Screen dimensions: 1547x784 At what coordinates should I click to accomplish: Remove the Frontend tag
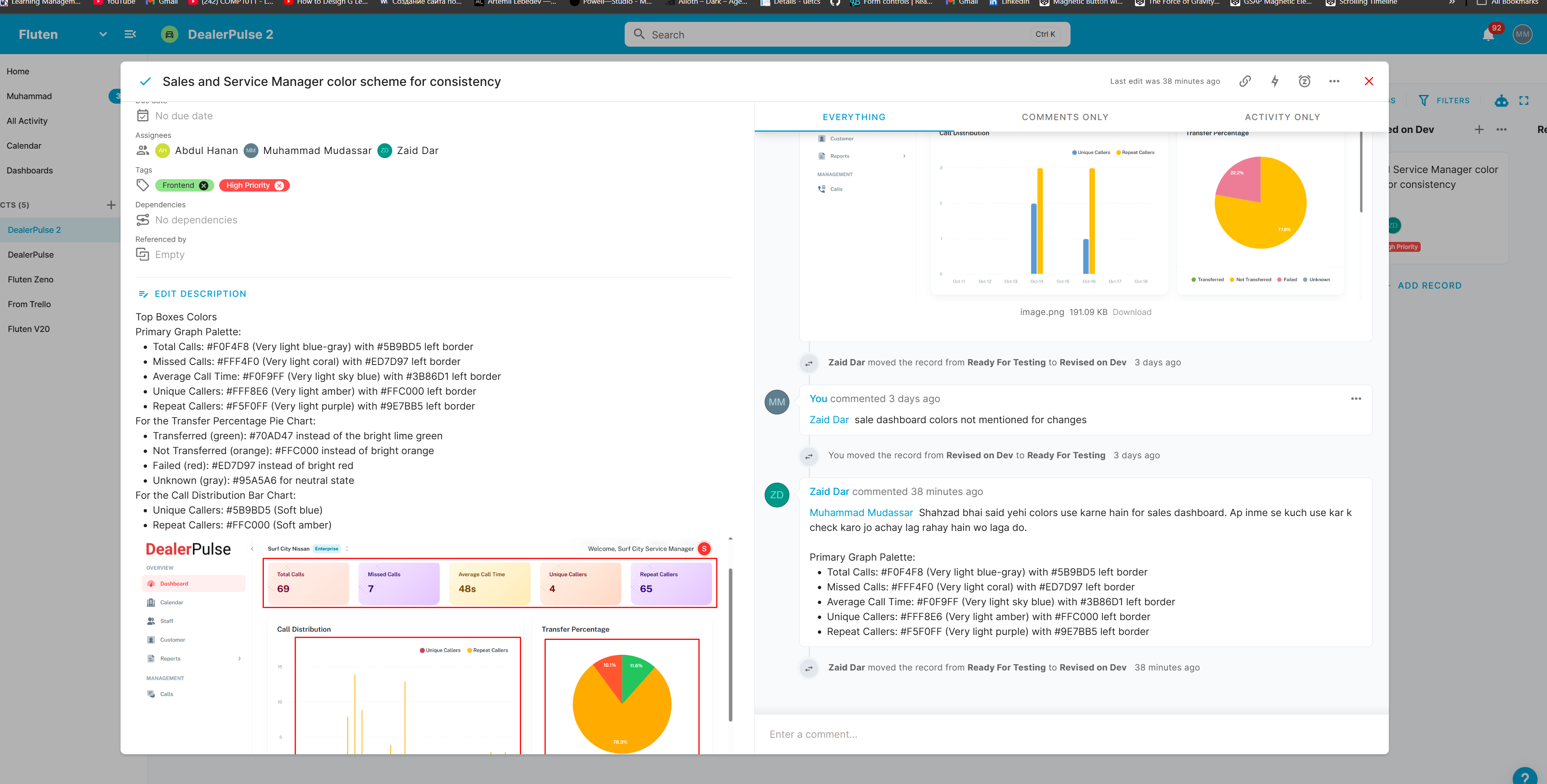pyautogui.click(x=204, y=185)
